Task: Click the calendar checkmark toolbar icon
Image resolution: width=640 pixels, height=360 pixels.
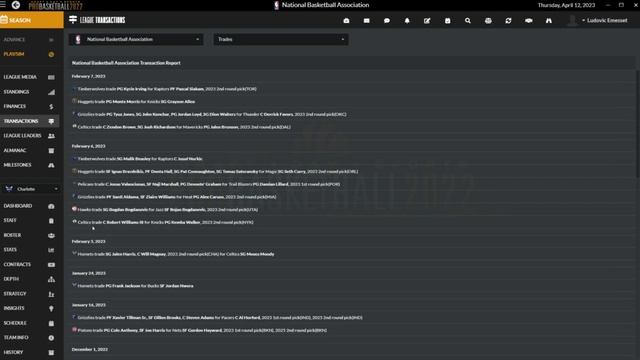Action: coord(447,20)
